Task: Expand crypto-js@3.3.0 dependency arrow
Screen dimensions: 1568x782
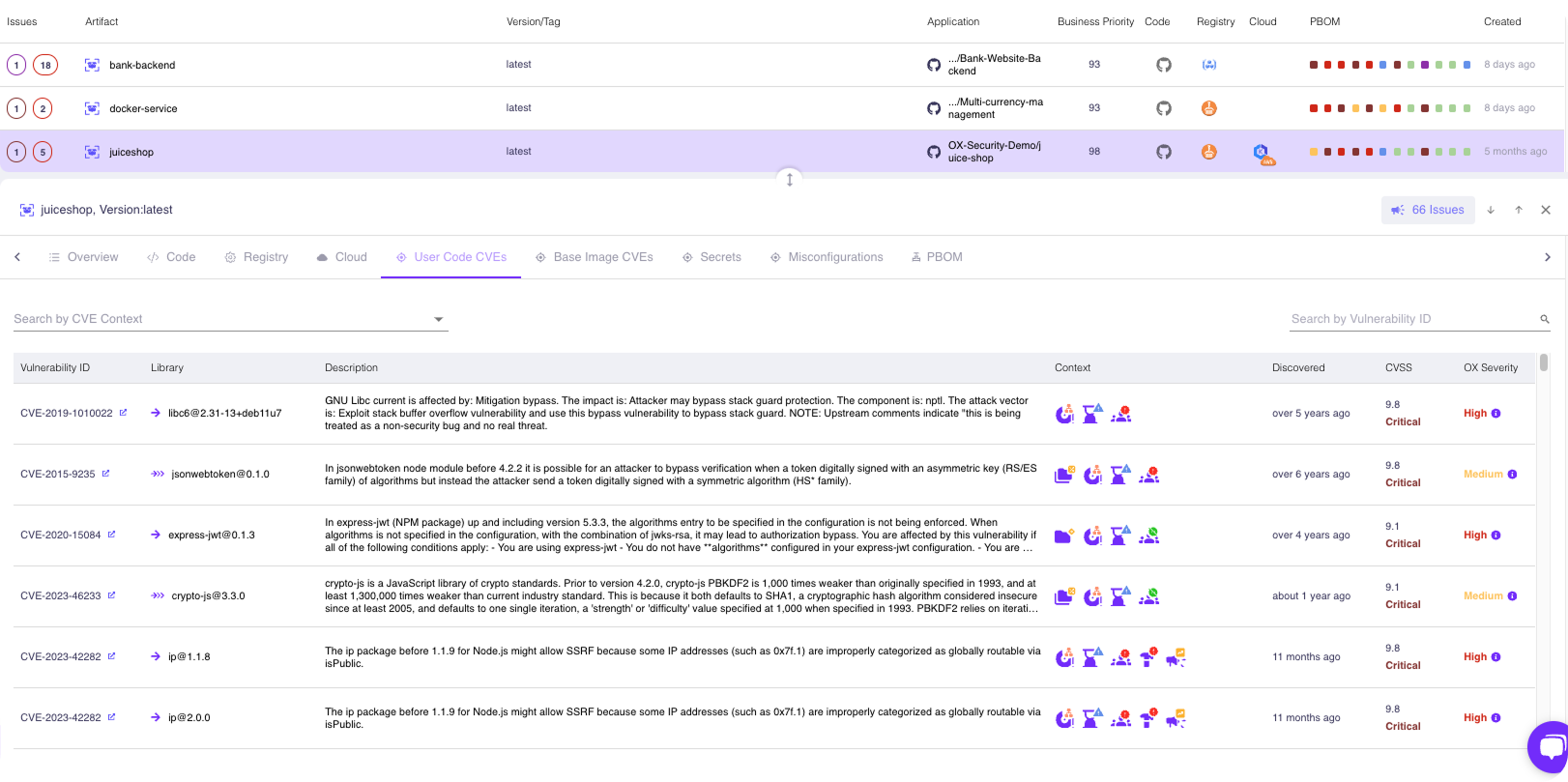Action: click(158, 595)
